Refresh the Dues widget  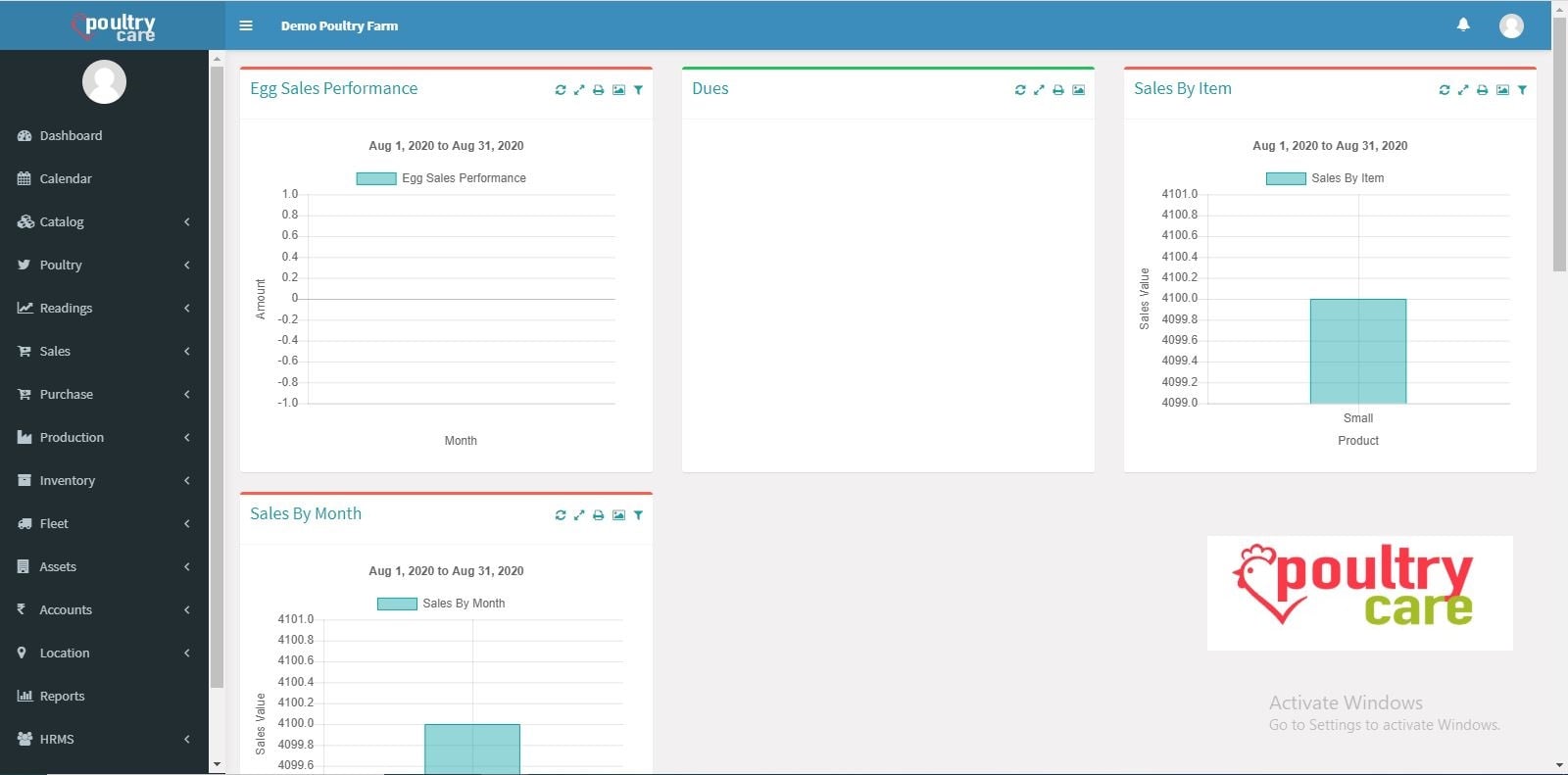1020,90
